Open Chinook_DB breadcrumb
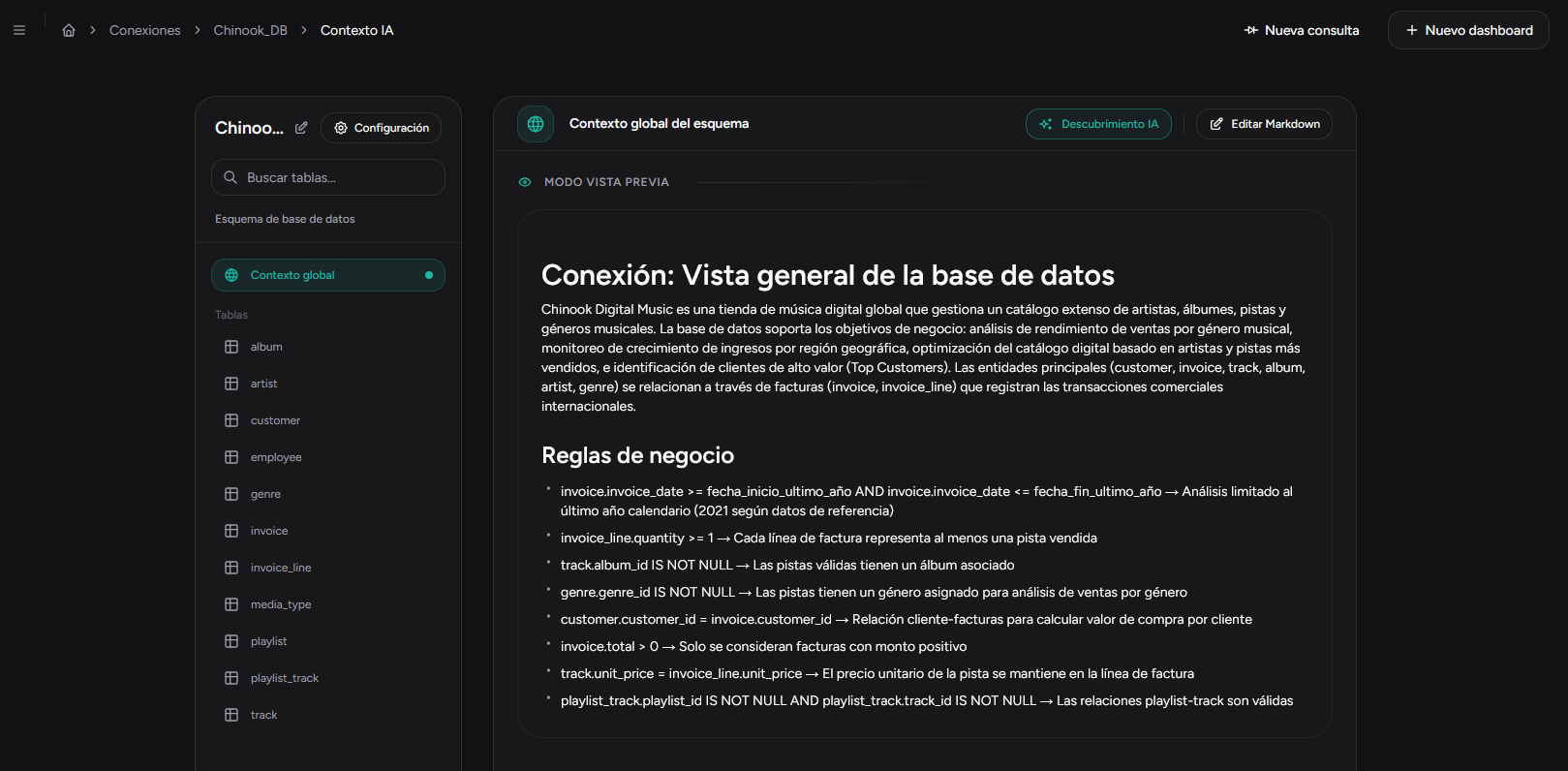Viewport: 1568px width, 771px height. pyautogui.click(x=250, y=30)
